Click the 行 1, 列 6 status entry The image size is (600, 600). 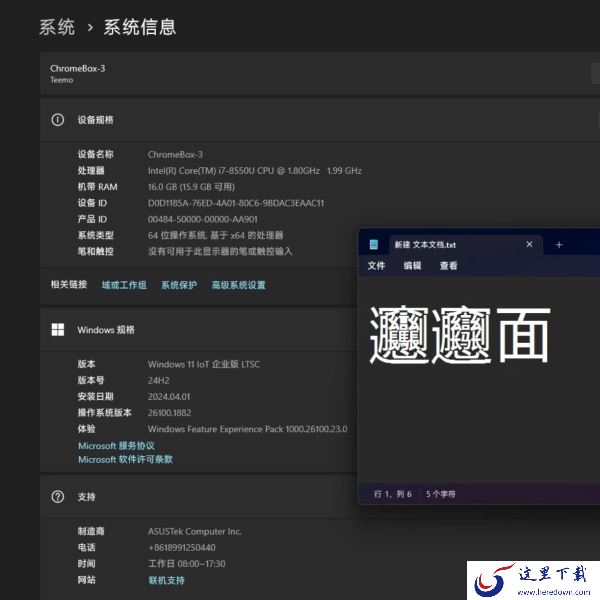tap(393, 494)
